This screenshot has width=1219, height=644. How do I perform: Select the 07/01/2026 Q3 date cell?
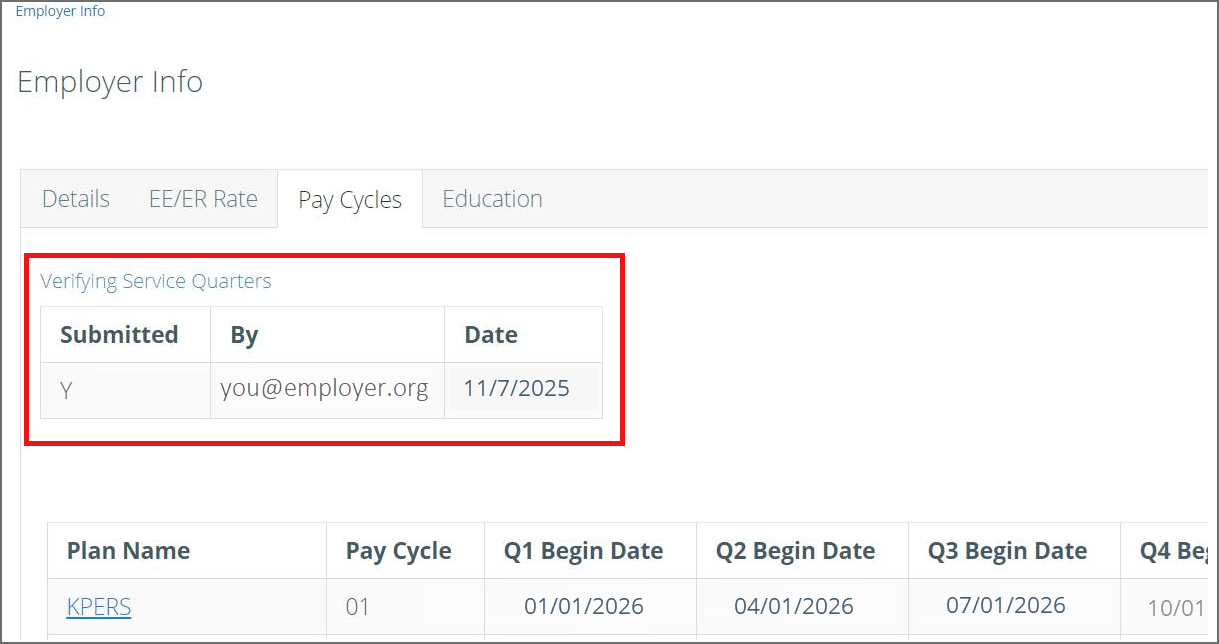coord(1006,605)
